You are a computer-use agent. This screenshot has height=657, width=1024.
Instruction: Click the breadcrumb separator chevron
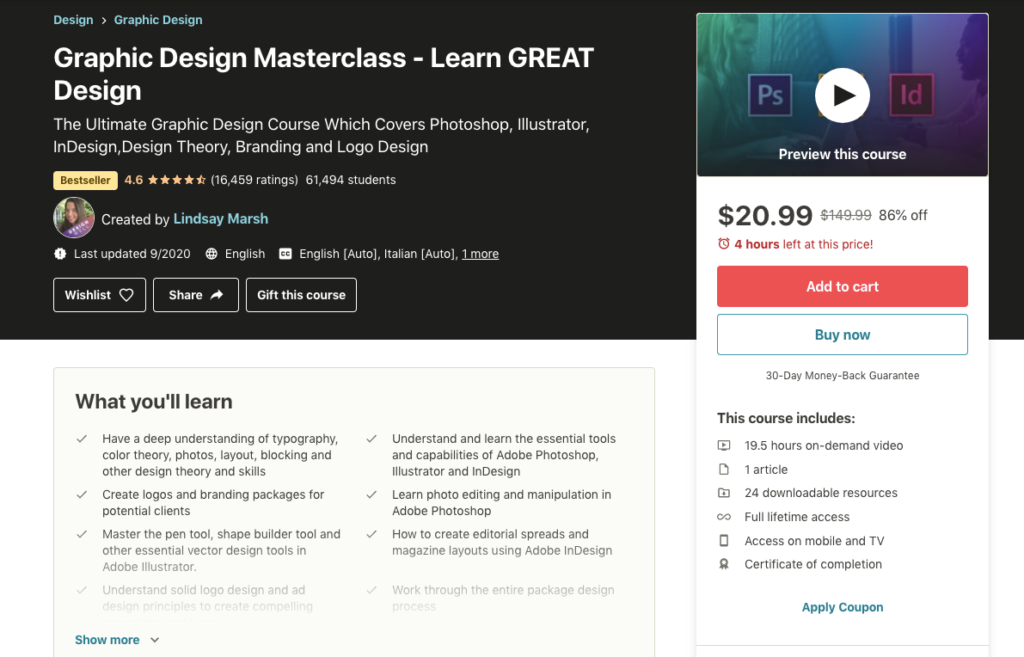pyautogui.click(x=103, y=21)
